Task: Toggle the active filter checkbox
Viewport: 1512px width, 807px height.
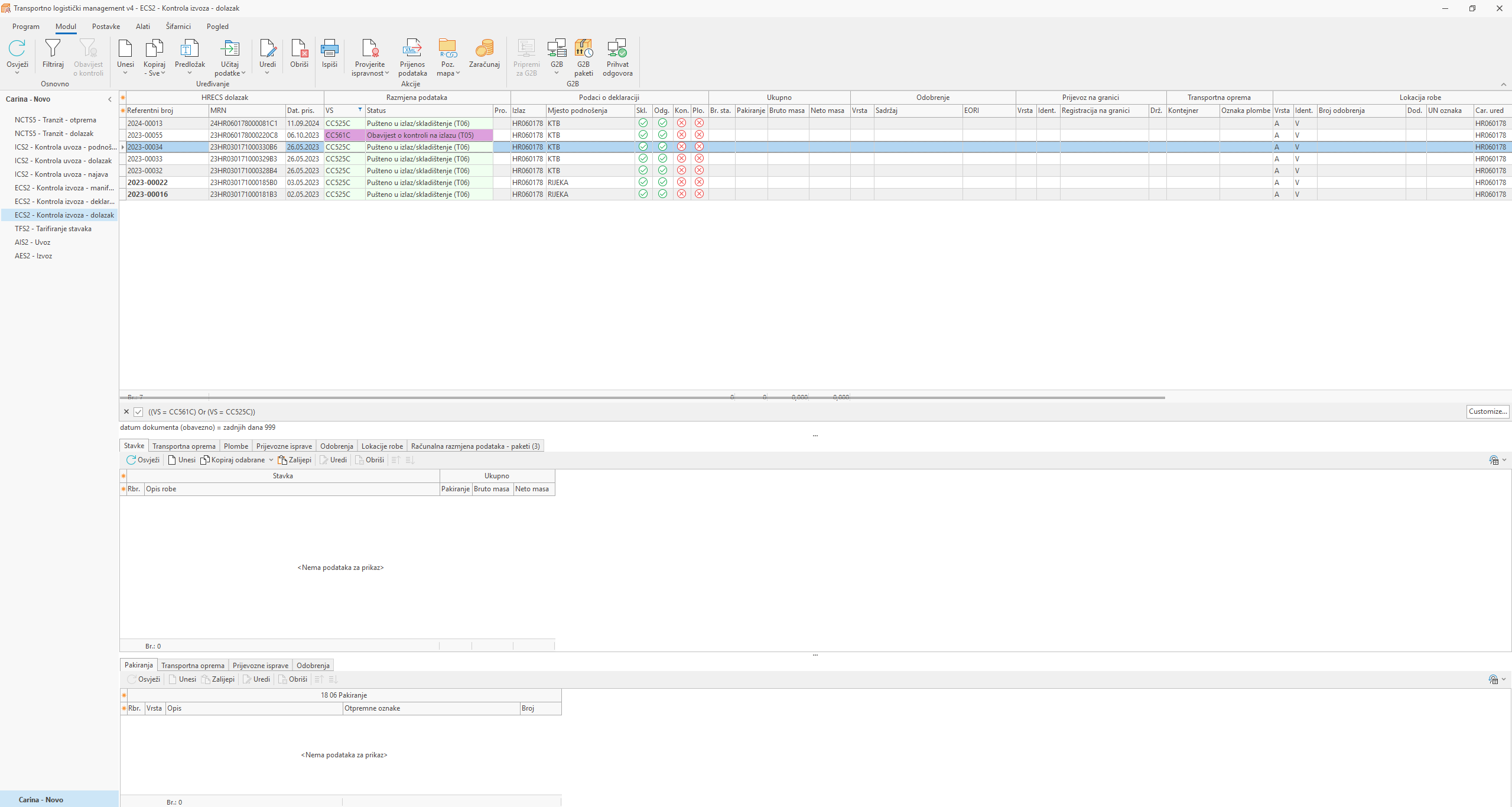Action: [138, 412]
